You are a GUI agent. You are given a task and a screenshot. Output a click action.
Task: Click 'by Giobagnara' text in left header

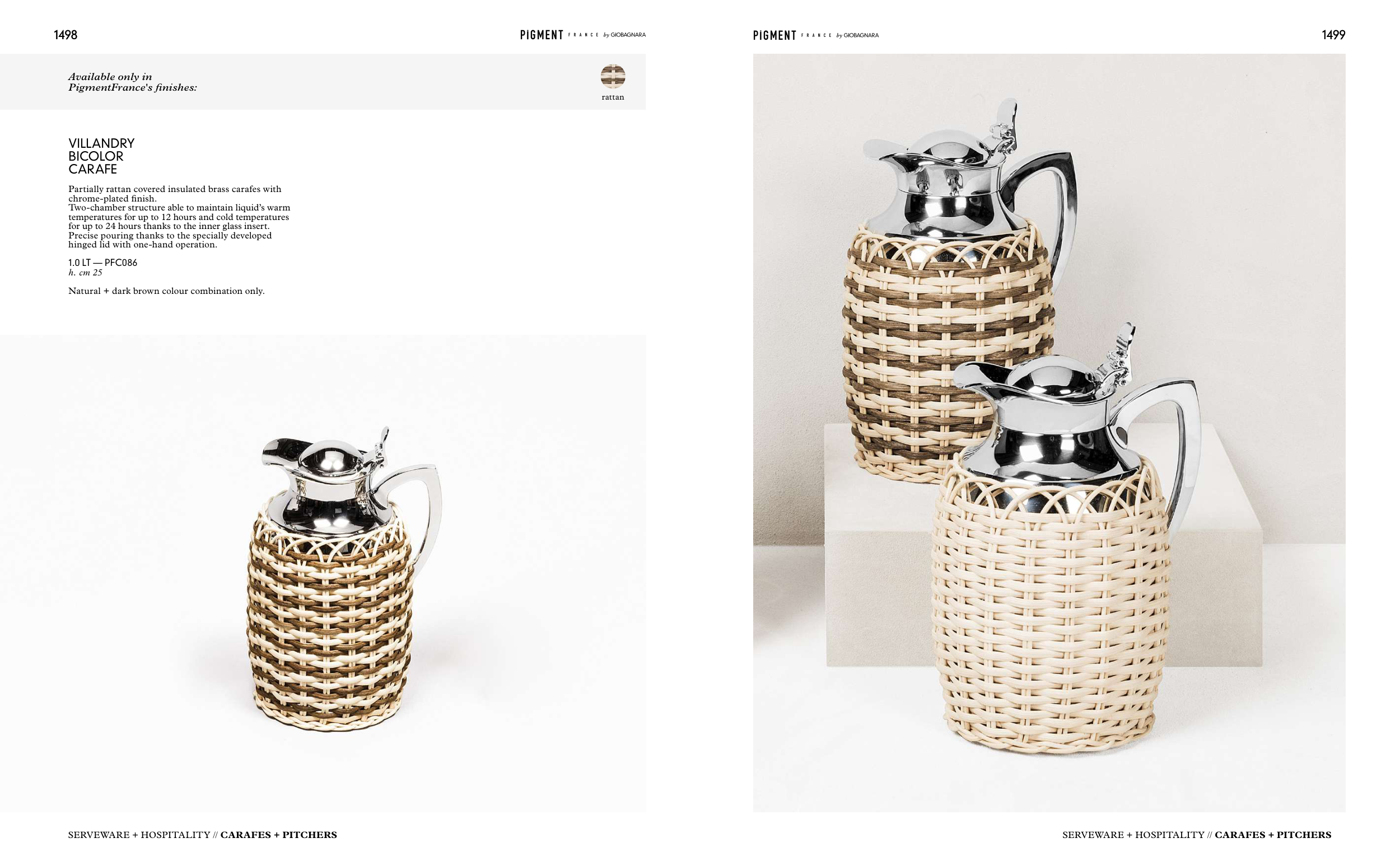pyautogui.click(x=624, y=35)
